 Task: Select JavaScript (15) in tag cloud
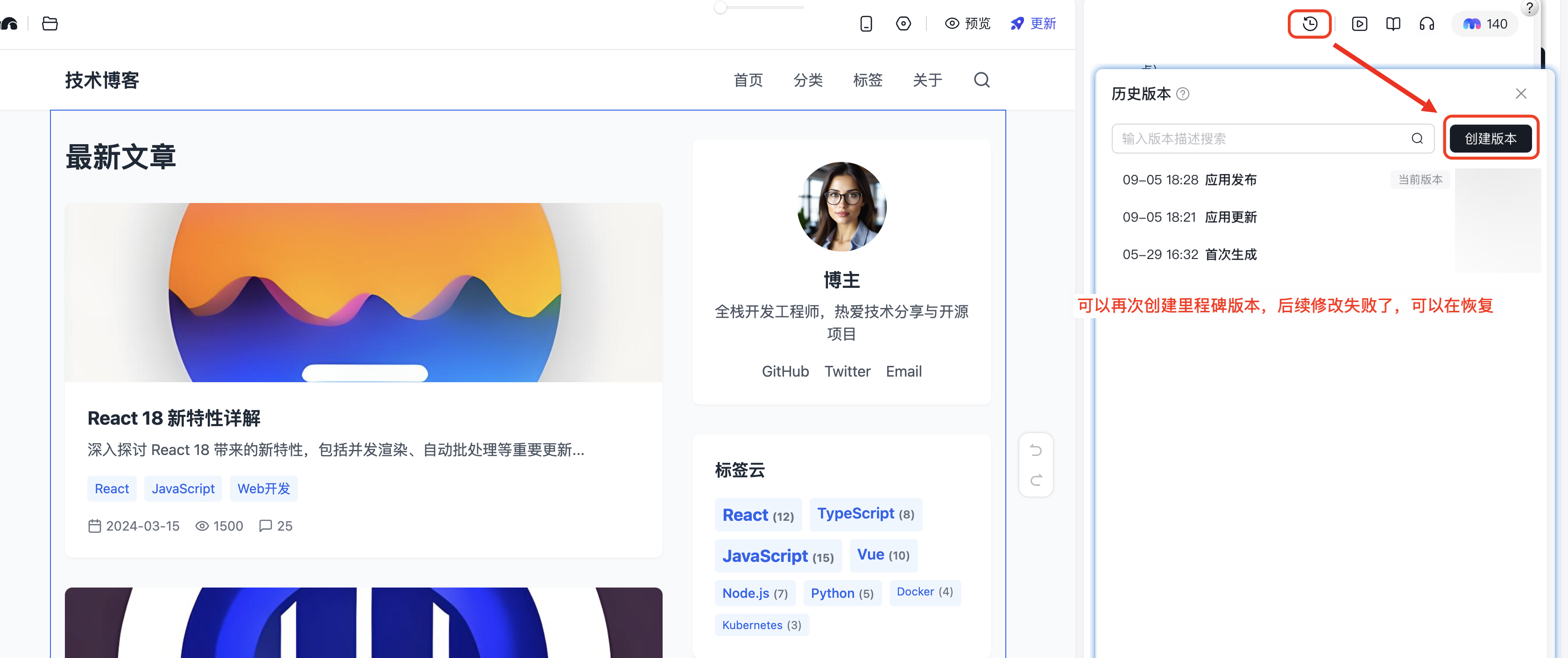click(778, 556)
